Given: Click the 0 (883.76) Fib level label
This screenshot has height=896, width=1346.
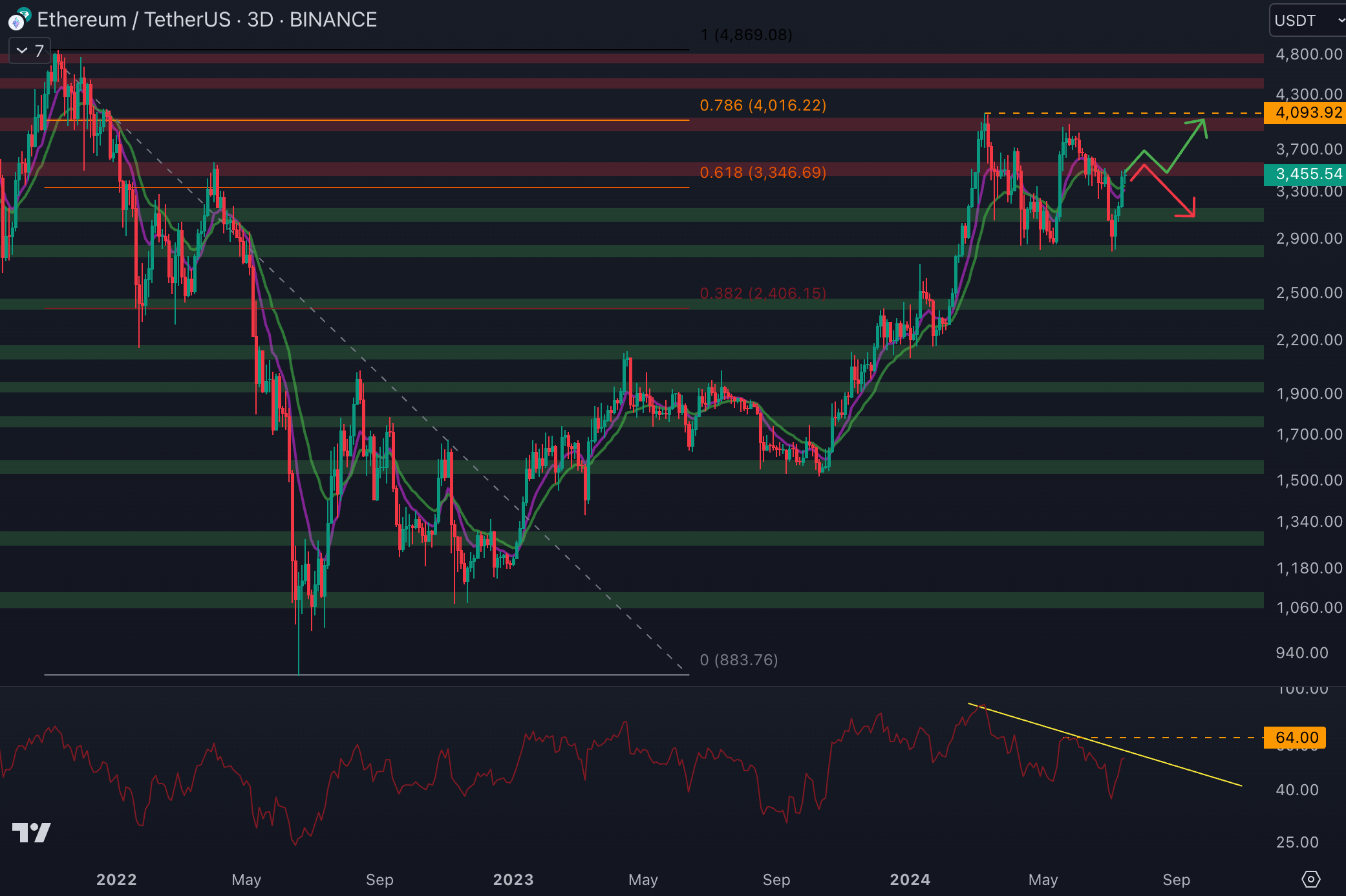Looking at the screenshot, I should point(739,660).
